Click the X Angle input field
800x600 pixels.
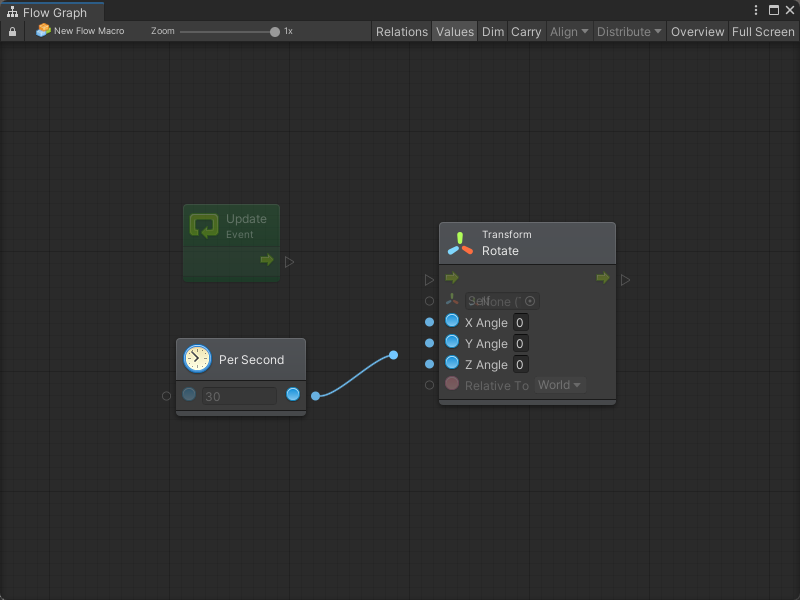(520, 322)
